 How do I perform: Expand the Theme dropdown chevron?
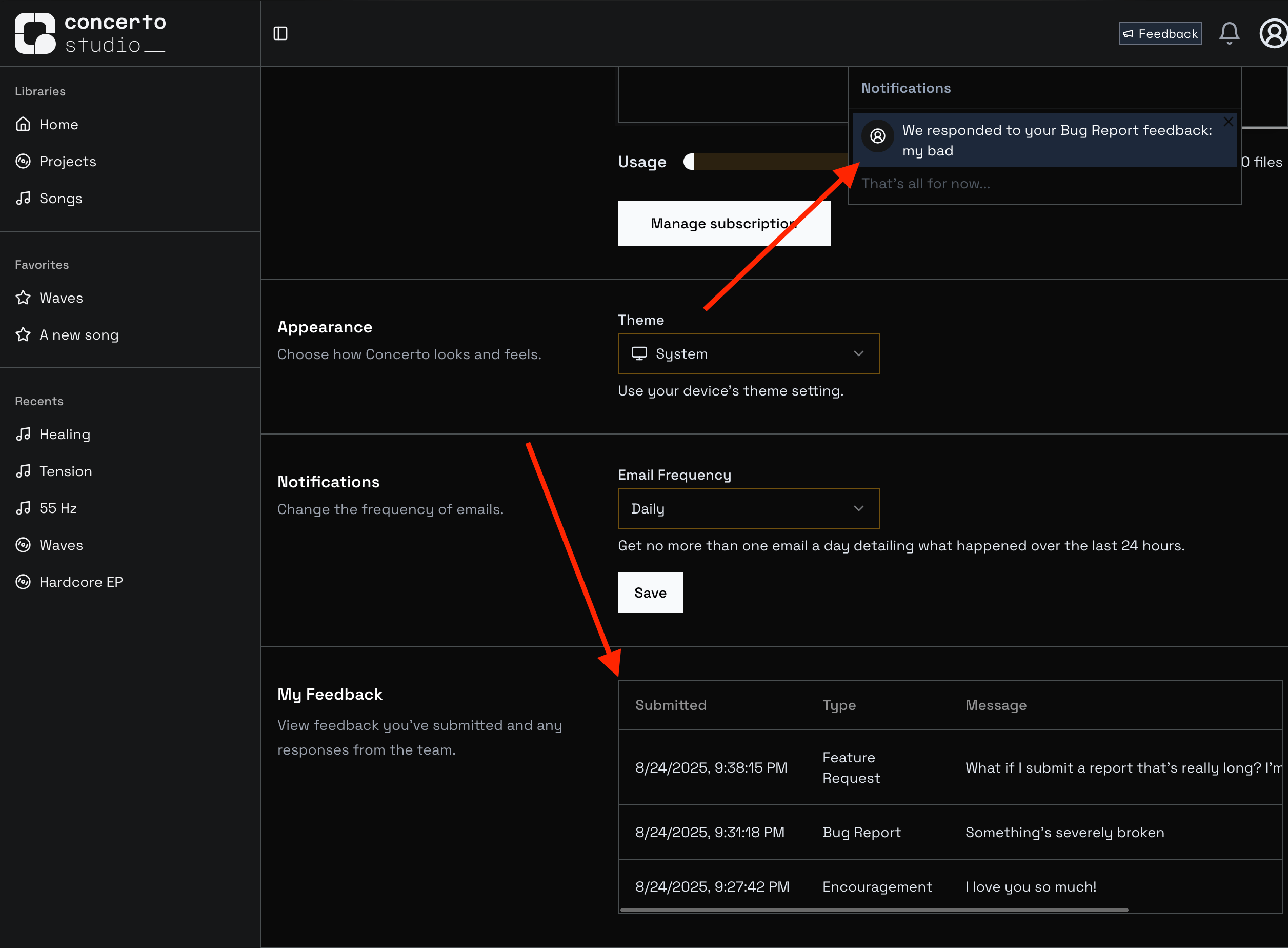(858, 353)
